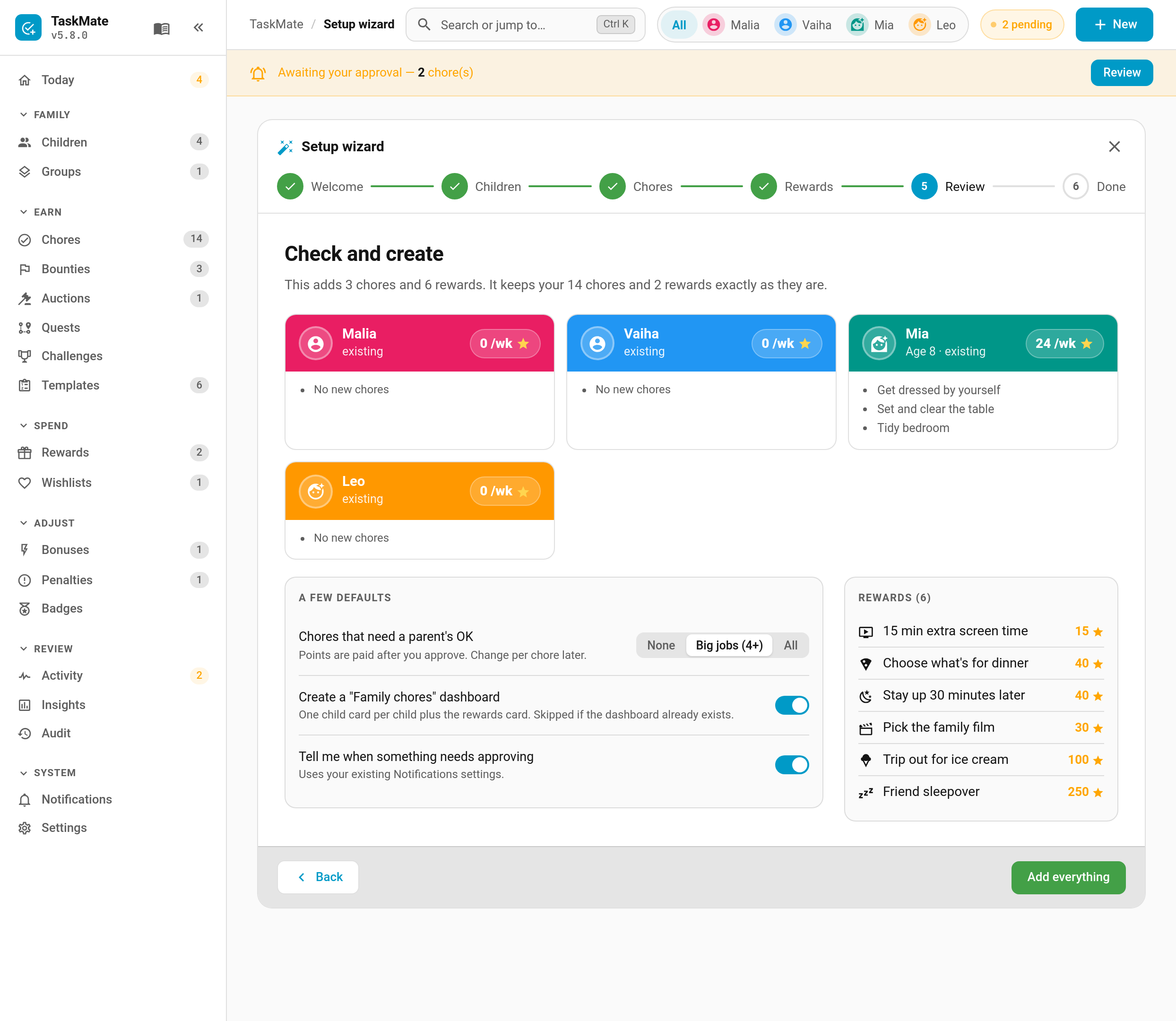
Task: Select the None parent's OK option
Action: coord(661,646)
